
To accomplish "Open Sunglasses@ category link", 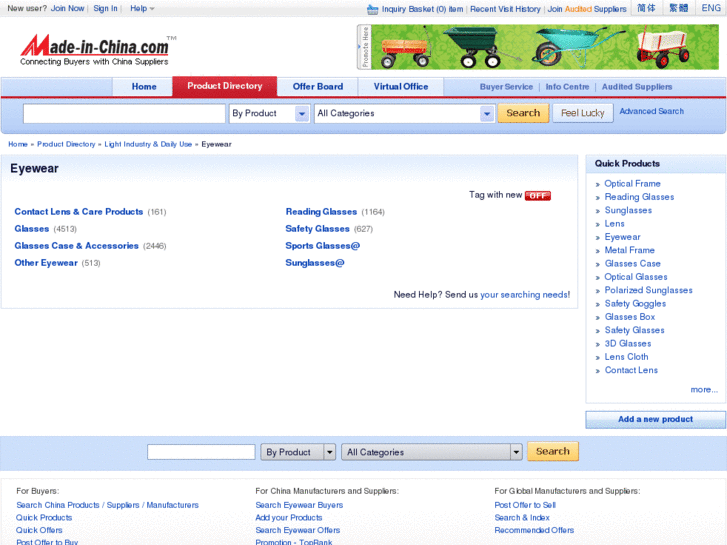I will [x=315, y=263].
